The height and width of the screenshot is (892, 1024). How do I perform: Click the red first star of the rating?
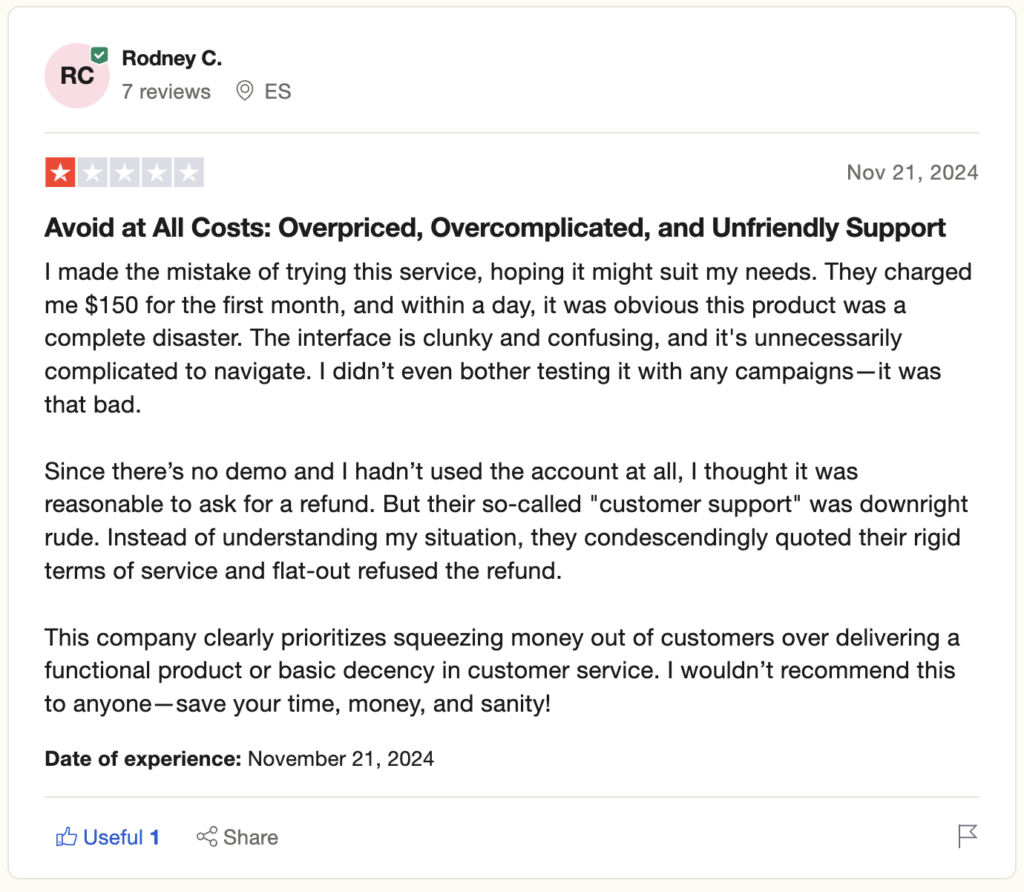point(60,172)
